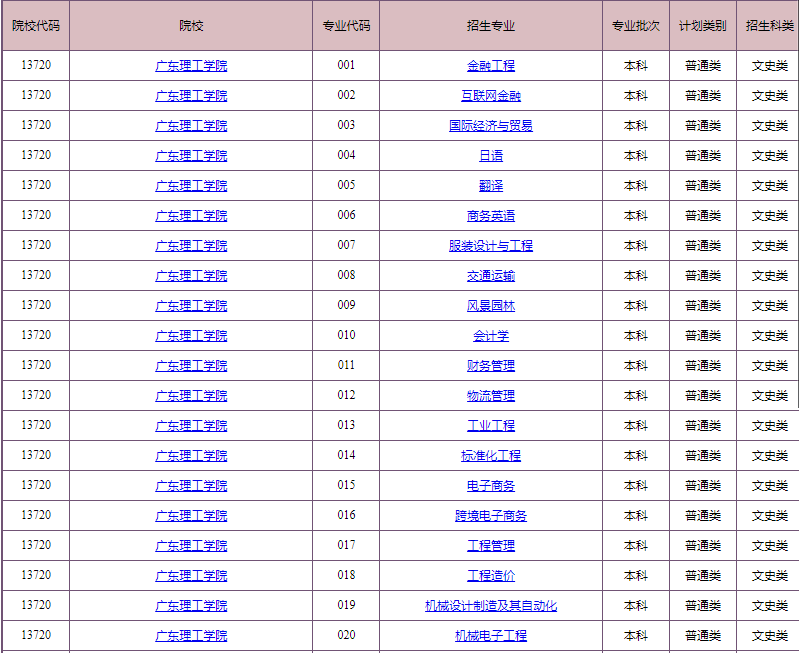Open the 工程管理 major link
This screenshot has width=799, height=653.
491,546
